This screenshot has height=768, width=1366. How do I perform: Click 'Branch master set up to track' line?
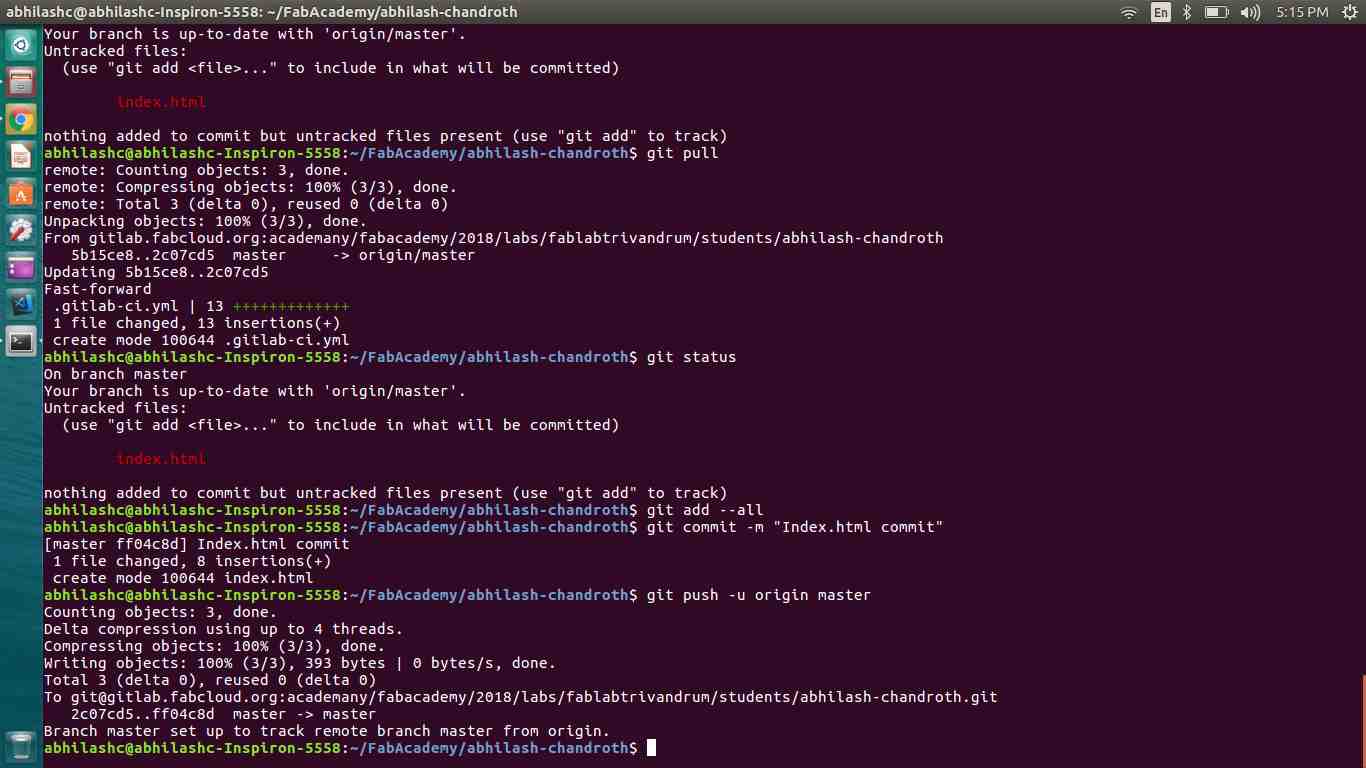tap(326, 731)
